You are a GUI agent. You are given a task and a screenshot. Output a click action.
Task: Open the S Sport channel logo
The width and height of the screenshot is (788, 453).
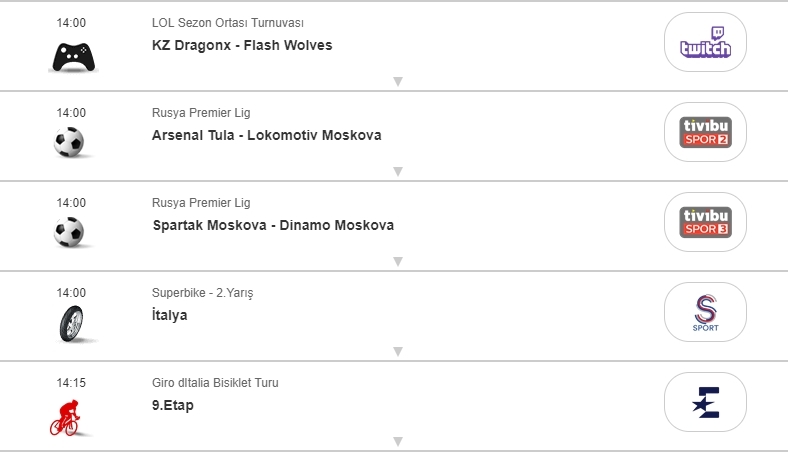point(705,313)
